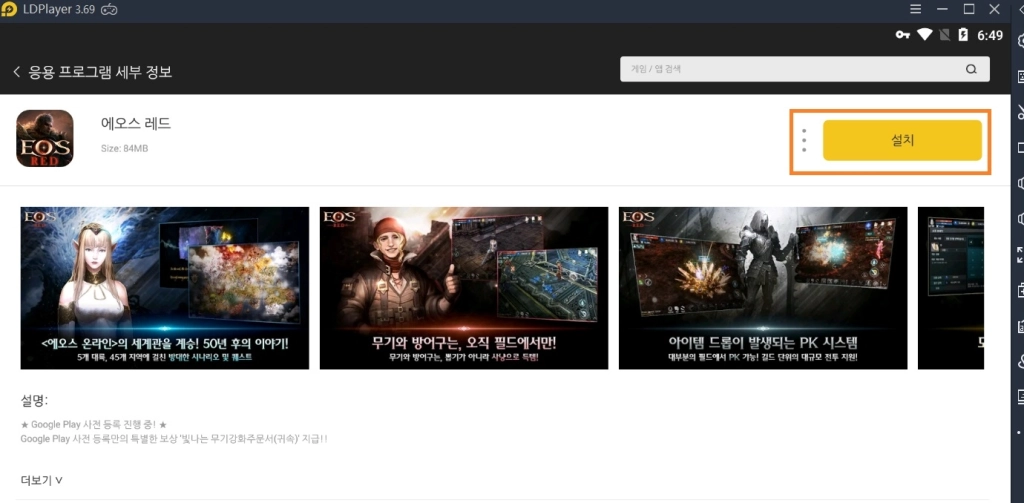This screenshot has width=1024, height=503.
Task: Click the LDPlayer 3.69 title text
Action: click(59, 10)
